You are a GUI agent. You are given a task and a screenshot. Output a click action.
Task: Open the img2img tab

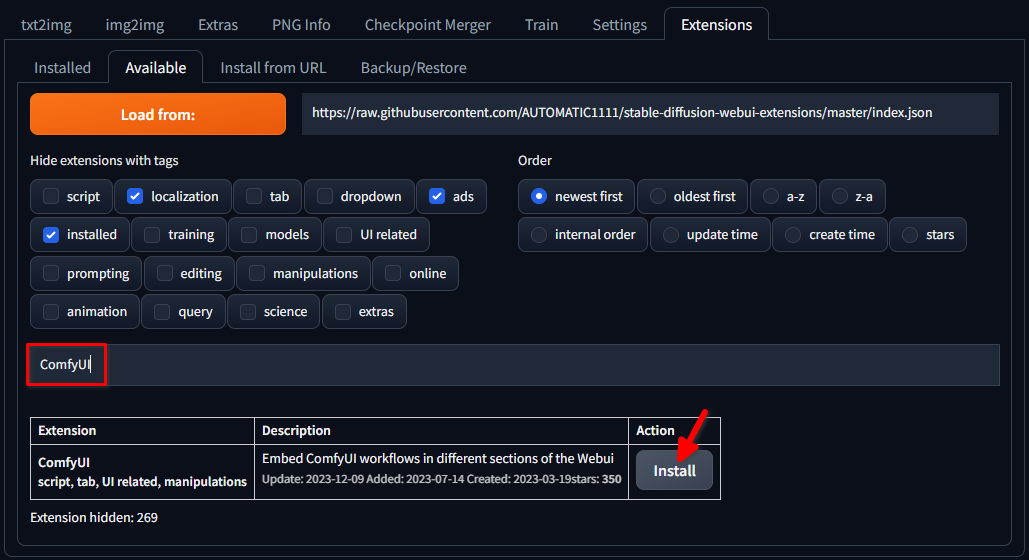point(135,25)
